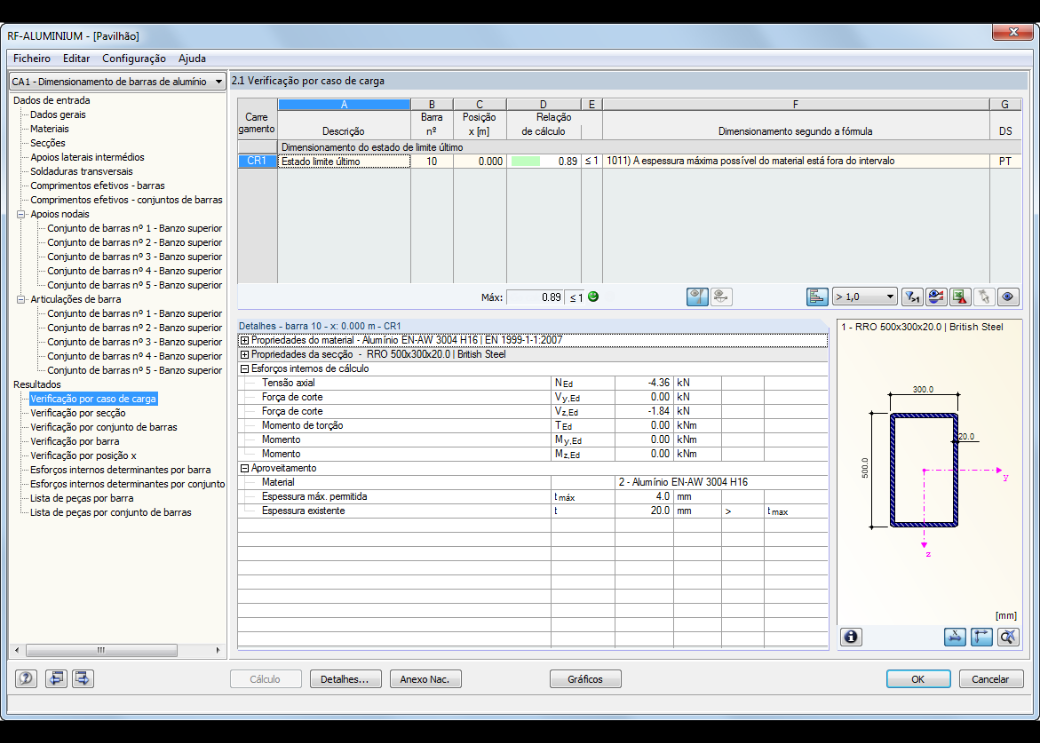Toggle principal axes display icon under section graphic

[x=981, y=637]
